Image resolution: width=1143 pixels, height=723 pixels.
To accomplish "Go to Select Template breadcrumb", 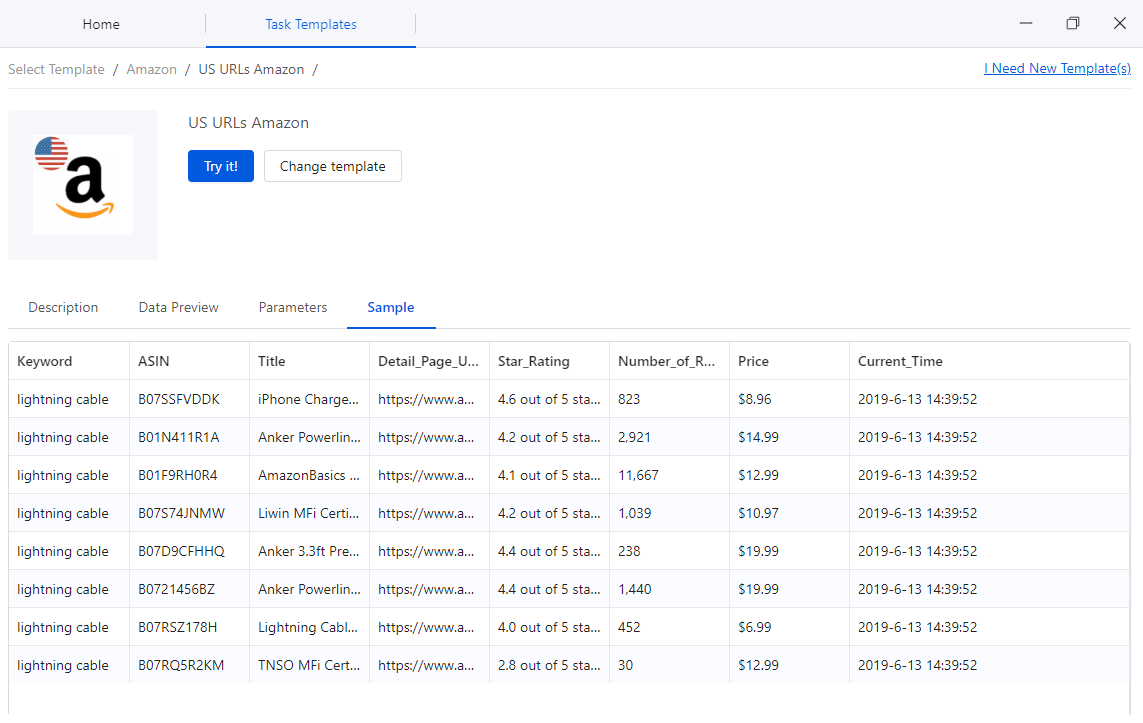I will (56, 69).
